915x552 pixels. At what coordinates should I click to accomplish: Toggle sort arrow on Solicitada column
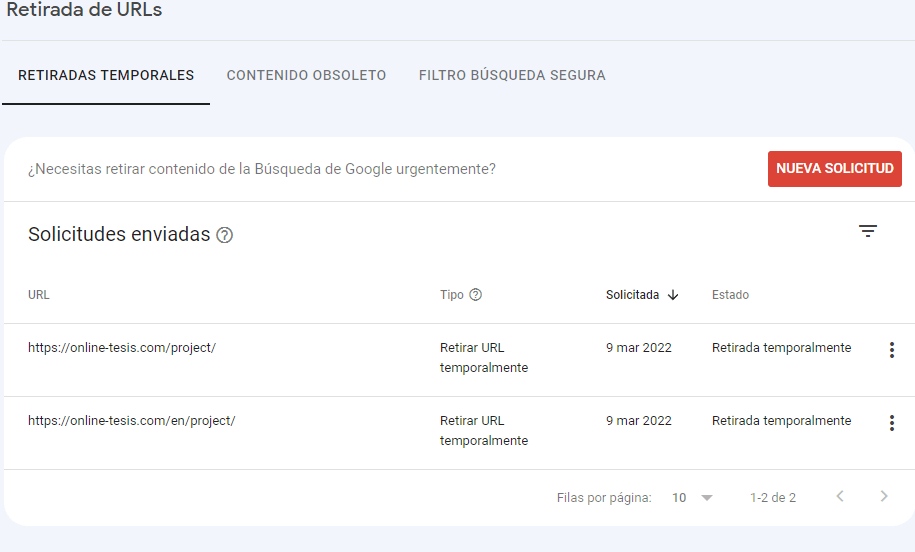click(x=673, y=295)
